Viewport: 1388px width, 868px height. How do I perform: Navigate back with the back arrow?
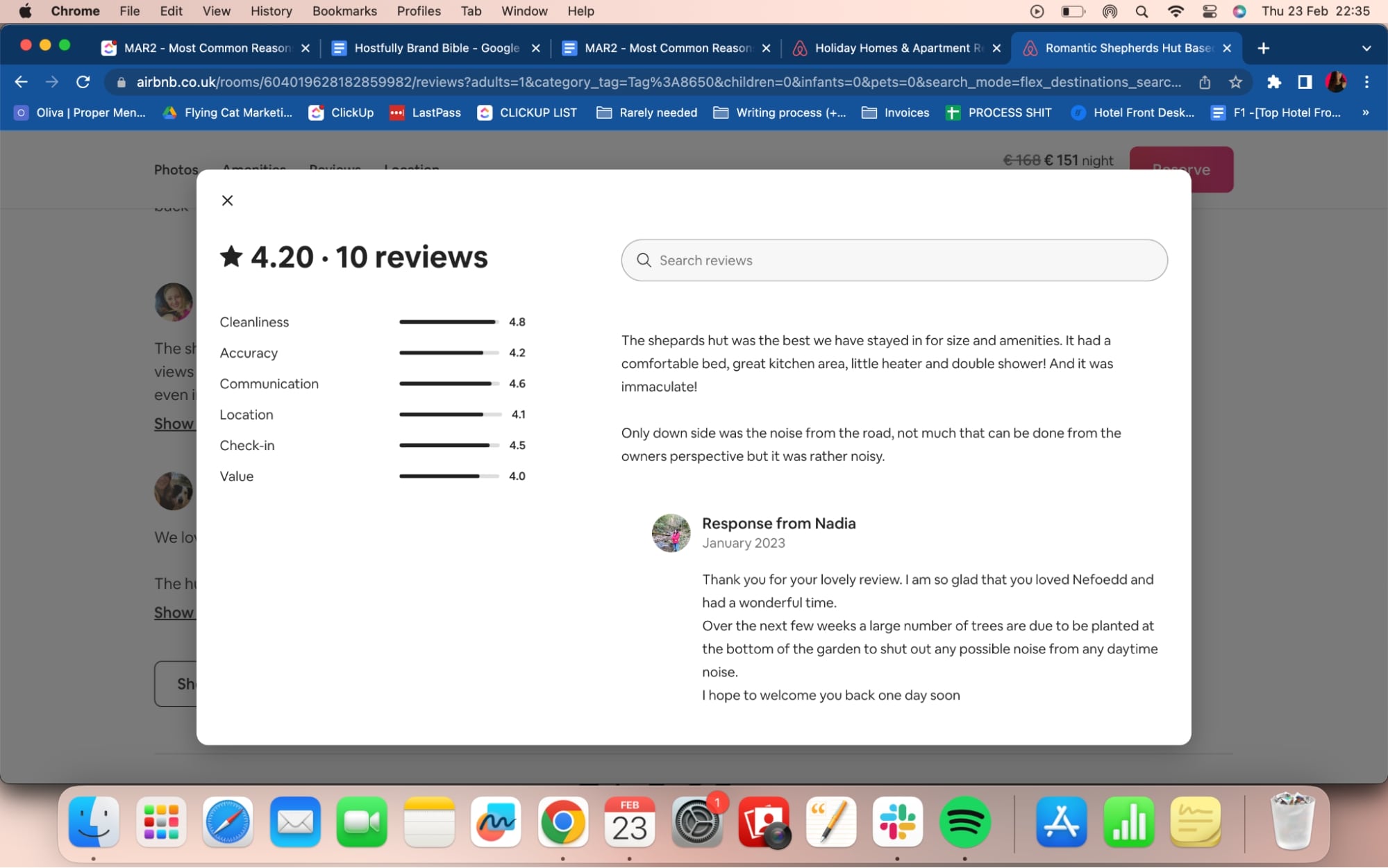[x=22, y=82]
